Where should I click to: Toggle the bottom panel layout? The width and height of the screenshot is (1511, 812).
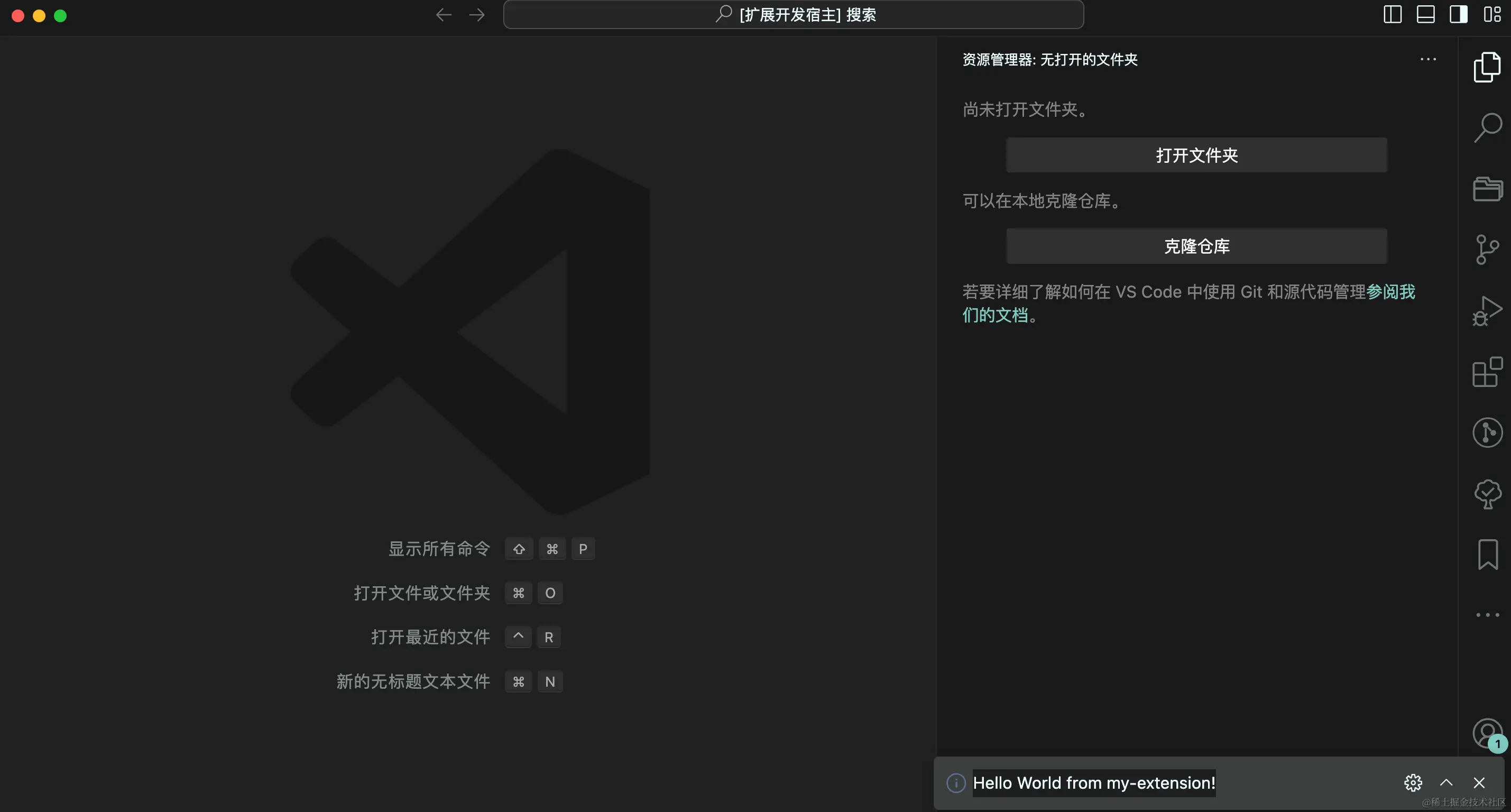click(x=1425, y=15)
